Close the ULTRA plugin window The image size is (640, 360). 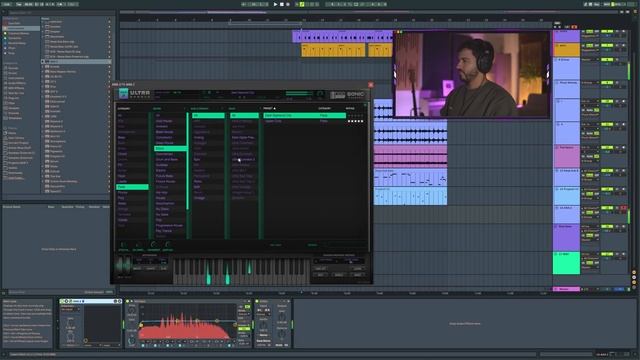[371, 84]
